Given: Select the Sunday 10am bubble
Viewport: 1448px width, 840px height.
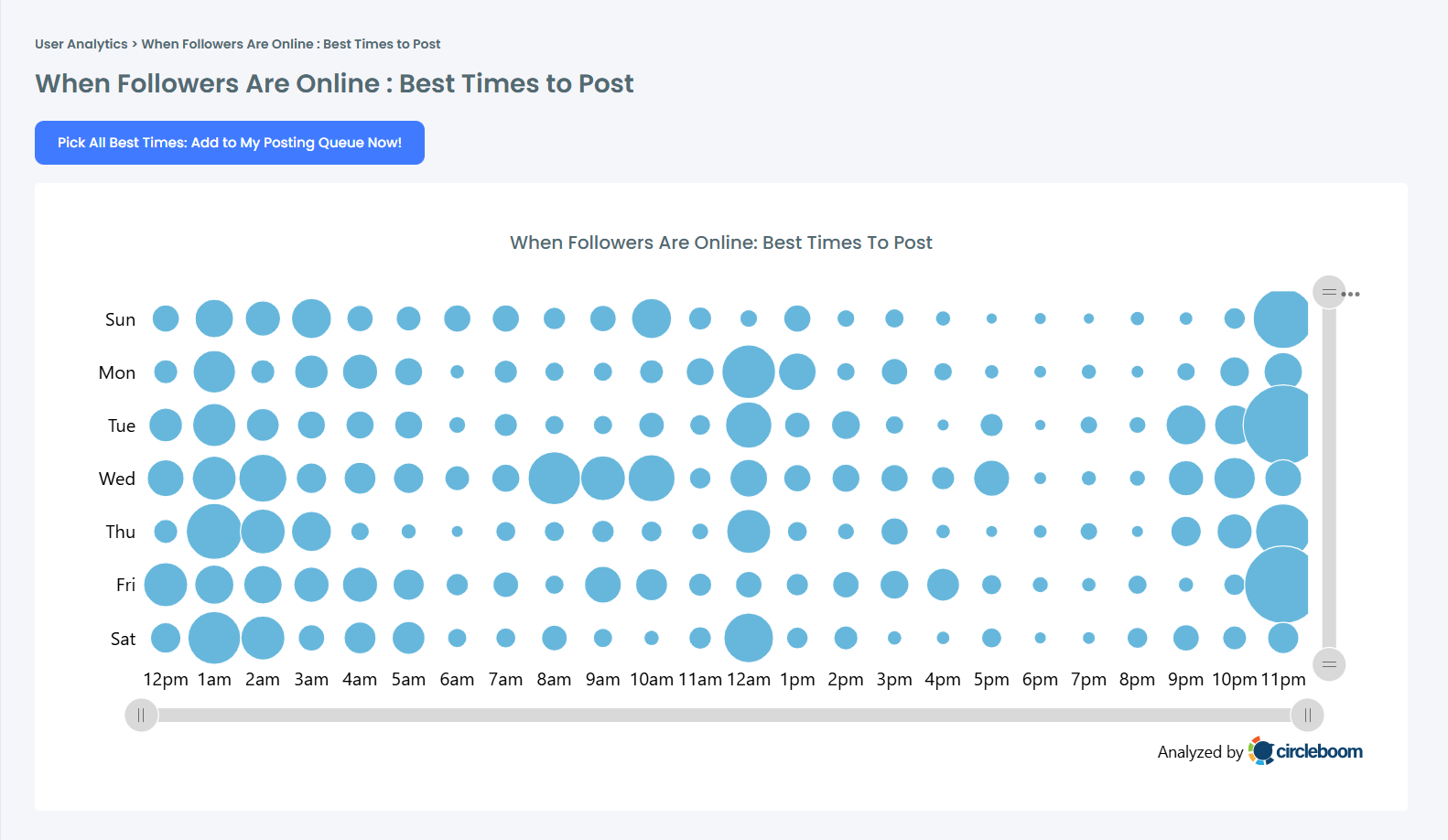Looking at the screenshot, I should click(652, 318).
